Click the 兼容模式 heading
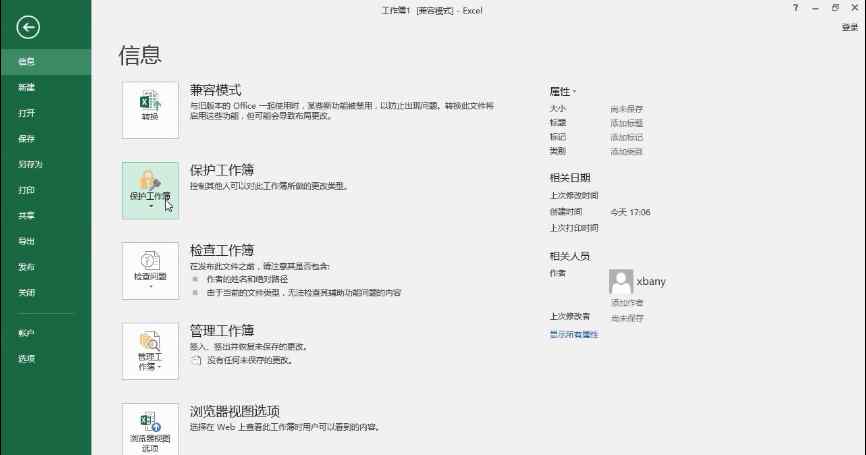The height and width of the screenshot is (455, 866). pos(215,90)
